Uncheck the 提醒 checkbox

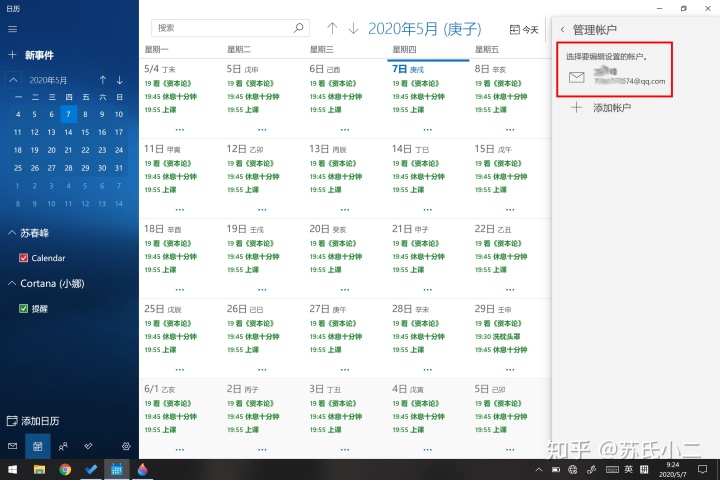pyautogui.click(x=23, y=308)
